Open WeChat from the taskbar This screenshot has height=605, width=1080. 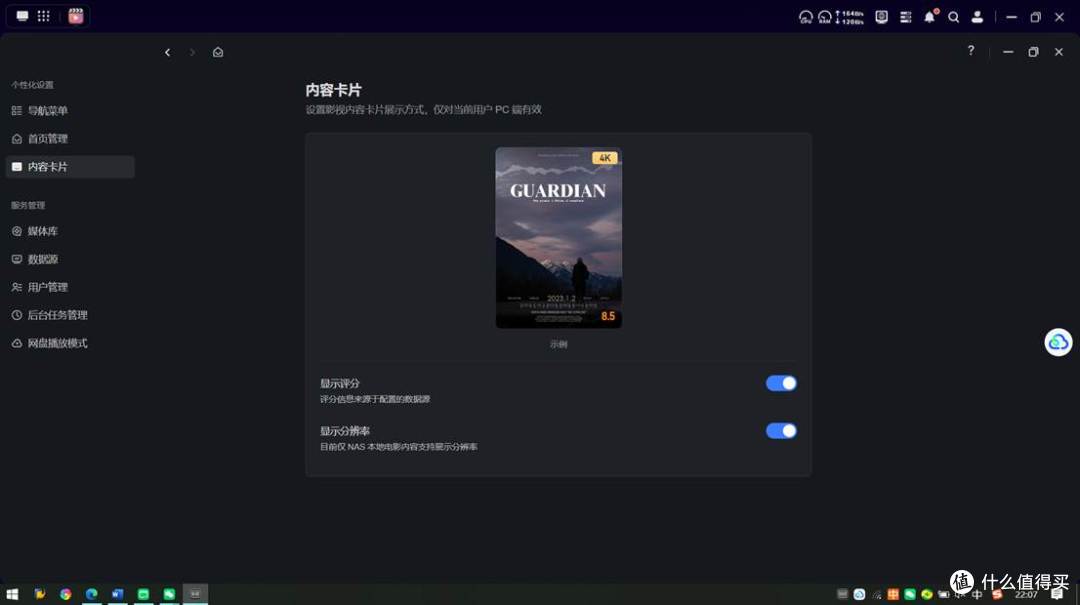point(169,594)
